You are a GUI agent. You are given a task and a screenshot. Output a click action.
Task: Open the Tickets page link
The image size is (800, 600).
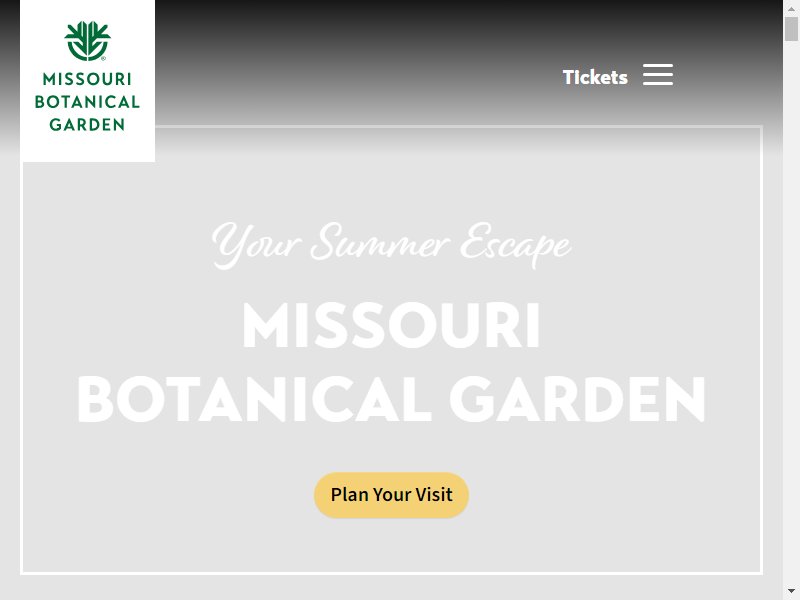(x=595, y=77)
